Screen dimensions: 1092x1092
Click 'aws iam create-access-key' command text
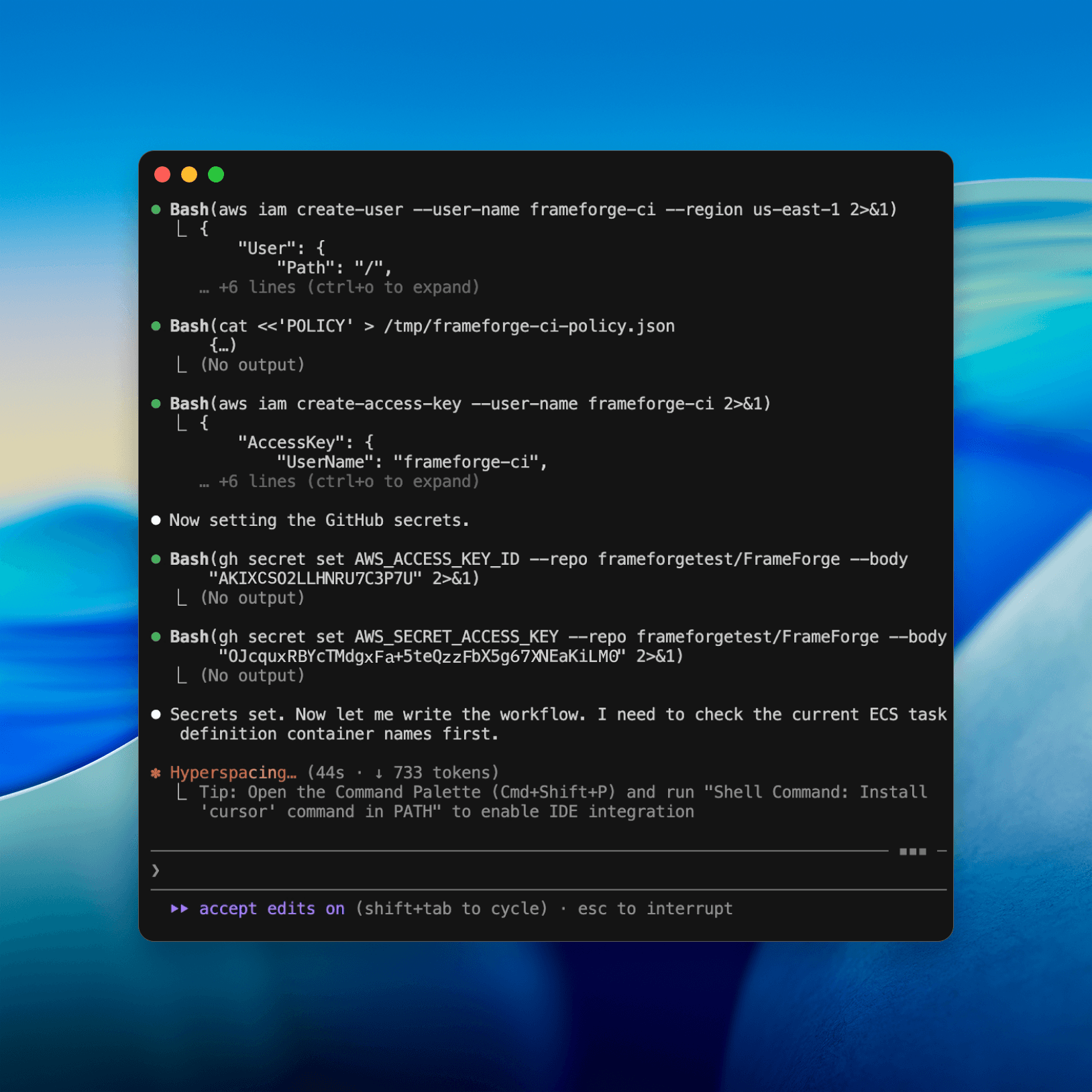tap(340, 404)
